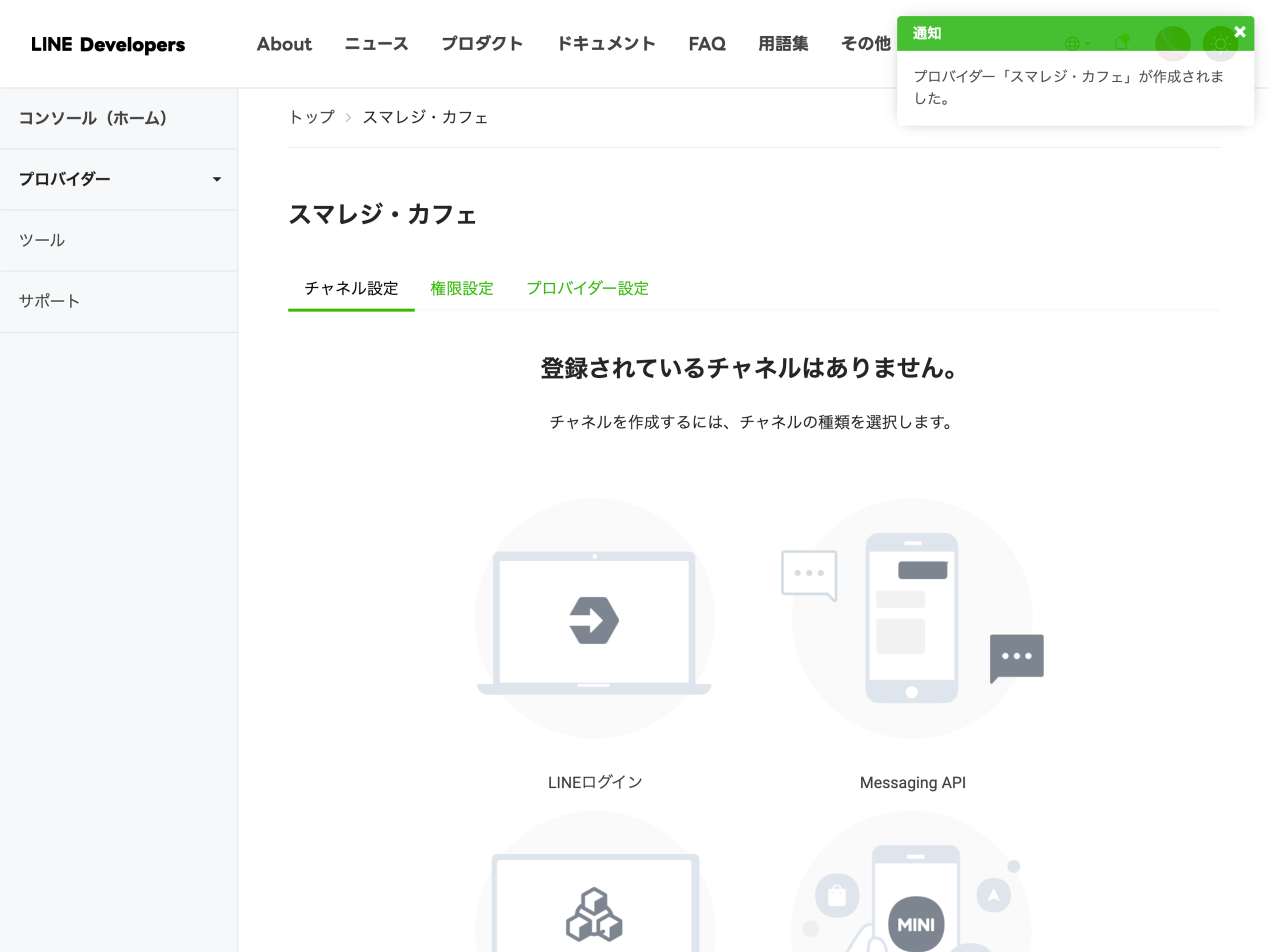Click the Messaging API label

912,783
